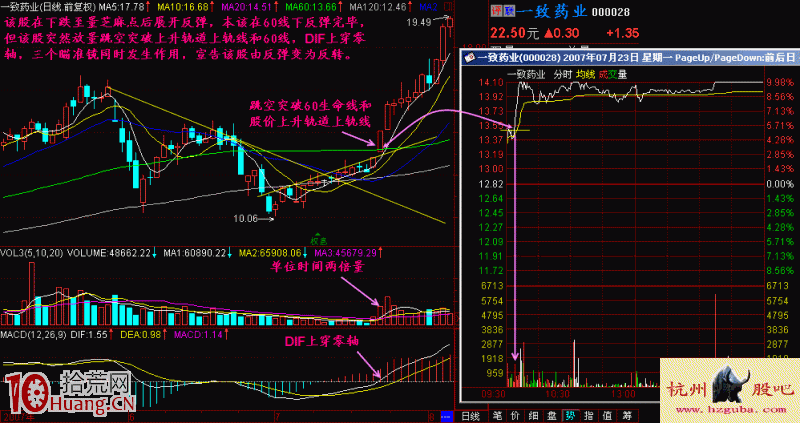Viewport: 800px width, 423px height.
Task: Click the 13.00 price axis label
Action: [492, 169]
